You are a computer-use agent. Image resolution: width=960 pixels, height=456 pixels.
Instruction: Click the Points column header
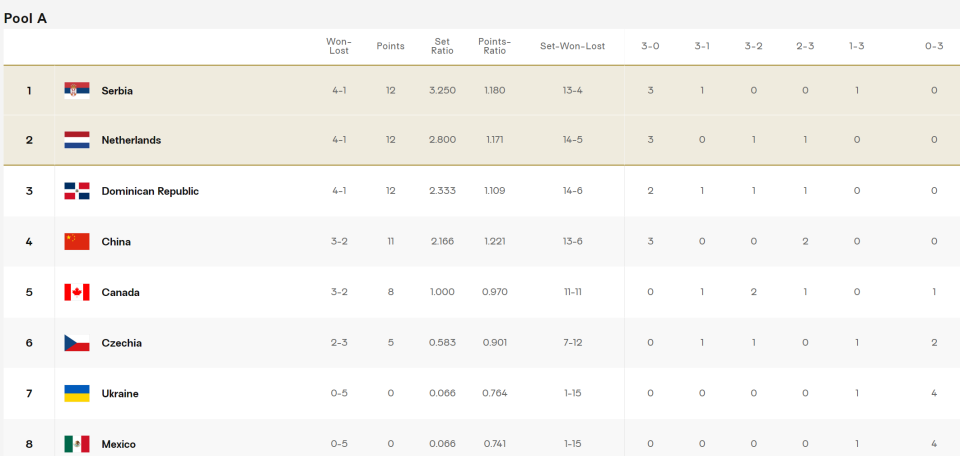[391, 46]
